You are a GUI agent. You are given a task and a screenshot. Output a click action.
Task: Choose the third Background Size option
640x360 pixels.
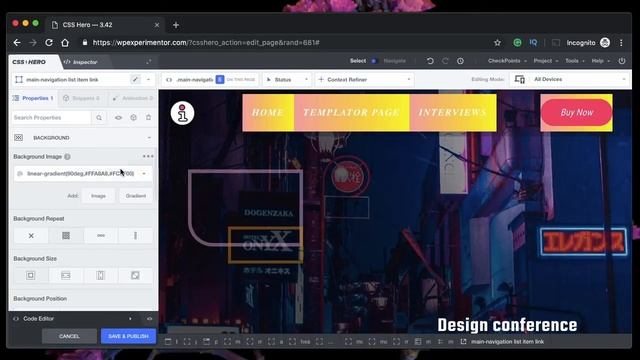point(100,276)
